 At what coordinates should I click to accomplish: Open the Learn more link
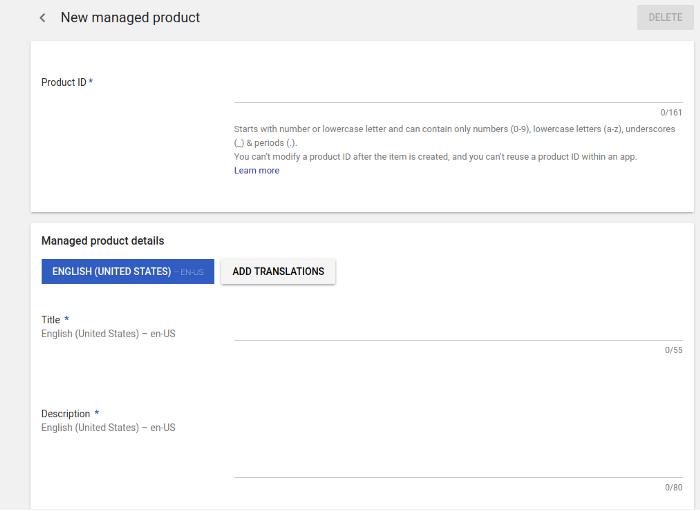[257, 170]
